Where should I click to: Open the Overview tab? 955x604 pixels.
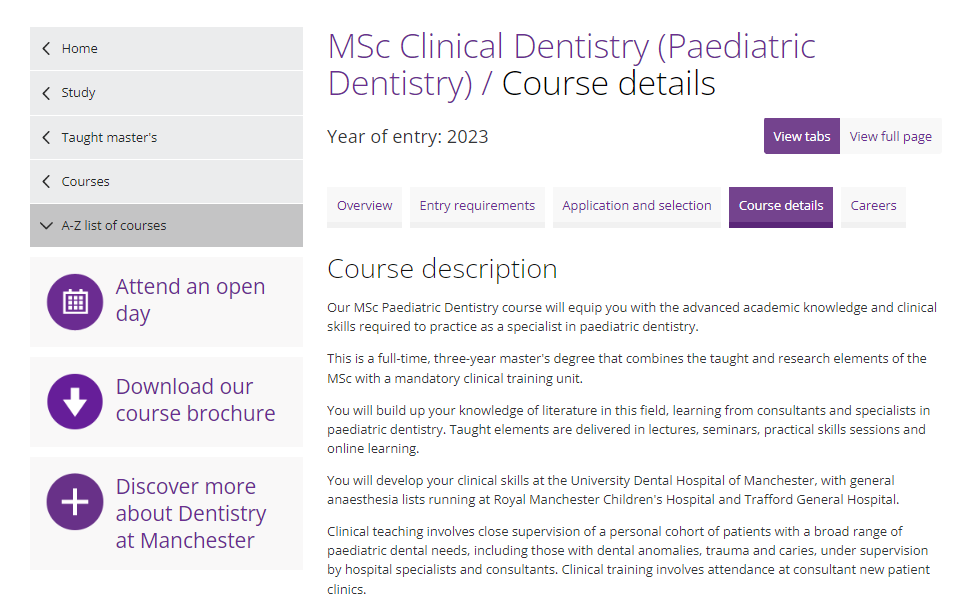tap(364, 206)
